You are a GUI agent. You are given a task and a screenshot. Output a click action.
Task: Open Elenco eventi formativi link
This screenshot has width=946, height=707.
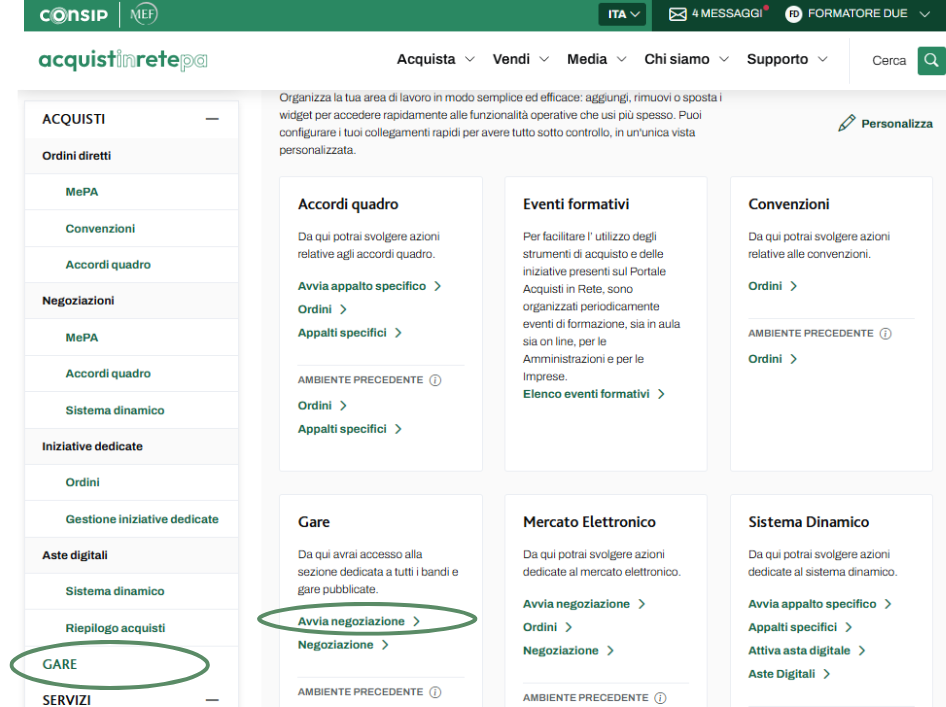coord(586,394)
